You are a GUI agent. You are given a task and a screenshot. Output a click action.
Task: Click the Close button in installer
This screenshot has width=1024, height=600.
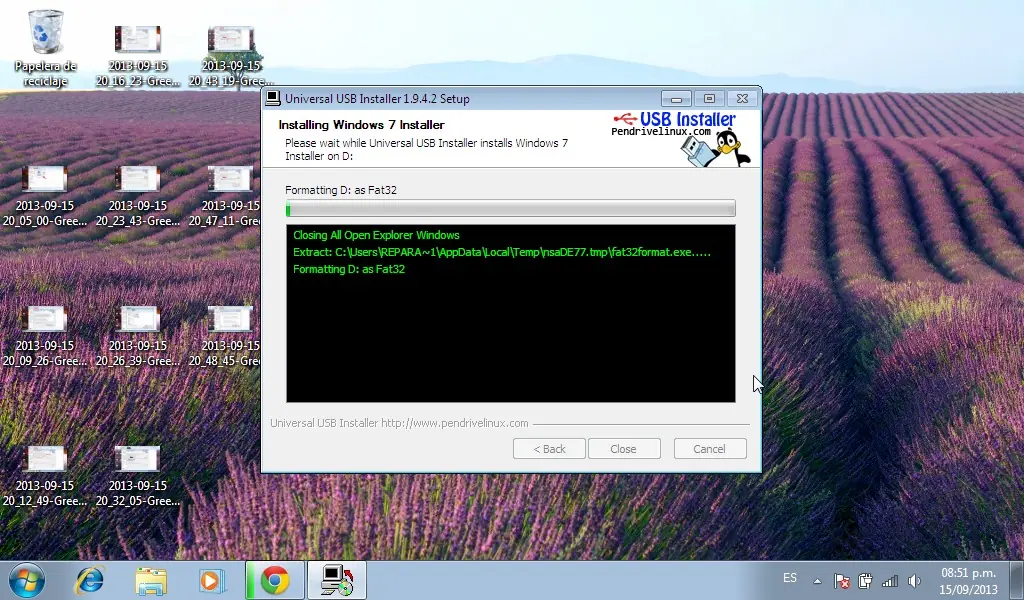click(x=624, y=449)
